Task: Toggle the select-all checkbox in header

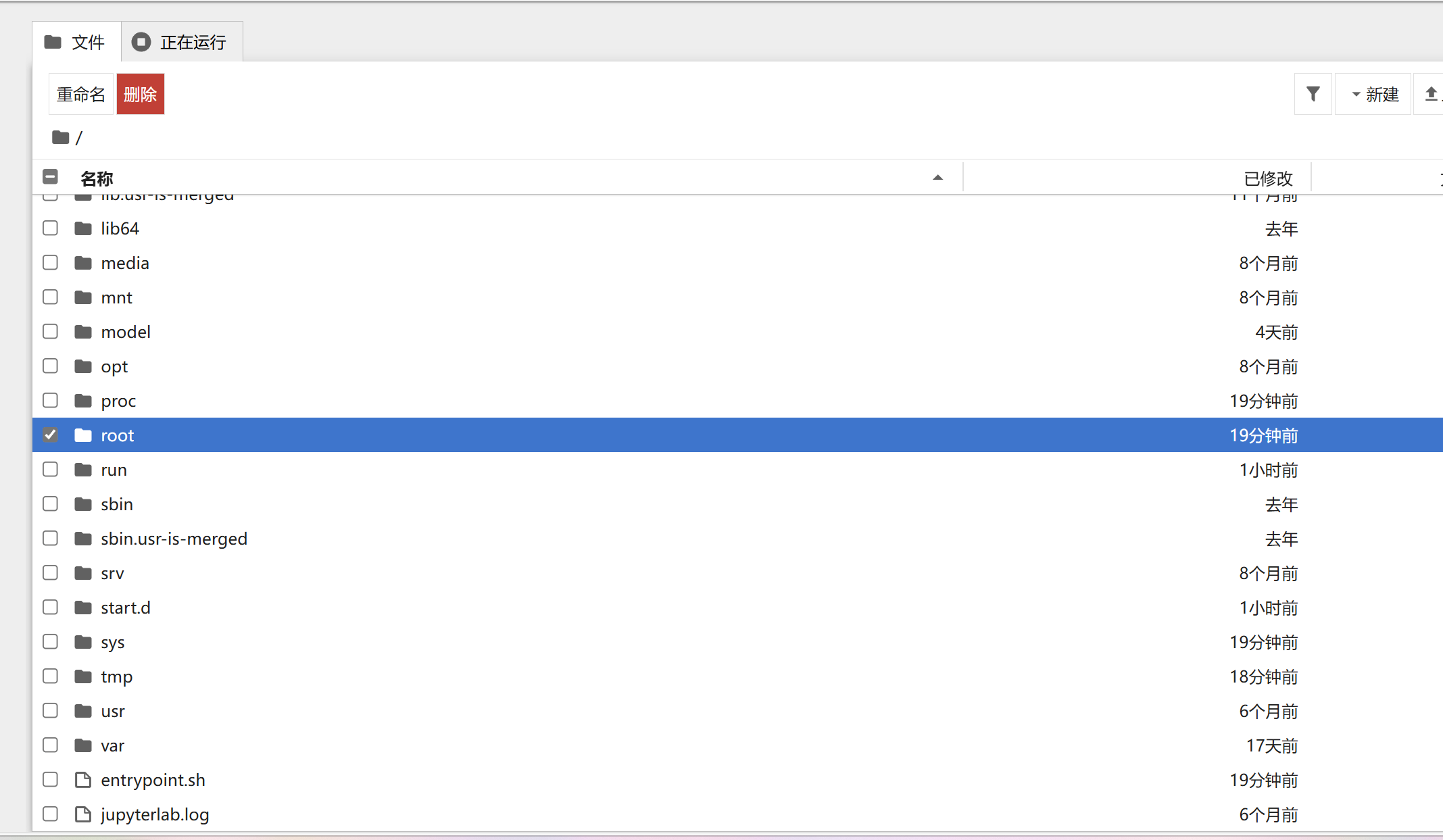Action: tap(50, 177)
